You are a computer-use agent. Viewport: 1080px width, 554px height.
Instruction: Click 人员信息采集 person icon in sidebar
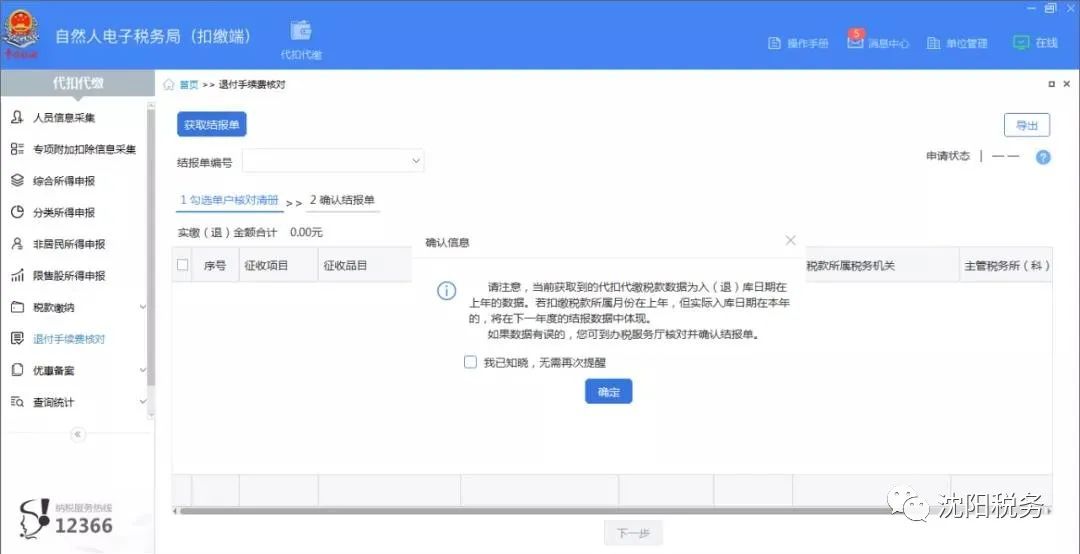17,117
